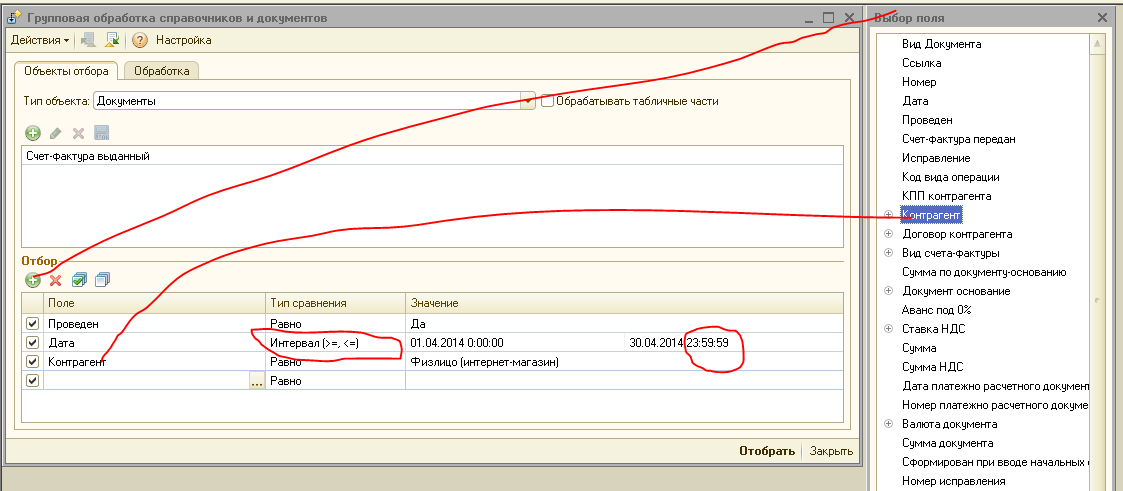The image size is (1123, 491).
Task: Click the Отобрать button
Action: 767,451
